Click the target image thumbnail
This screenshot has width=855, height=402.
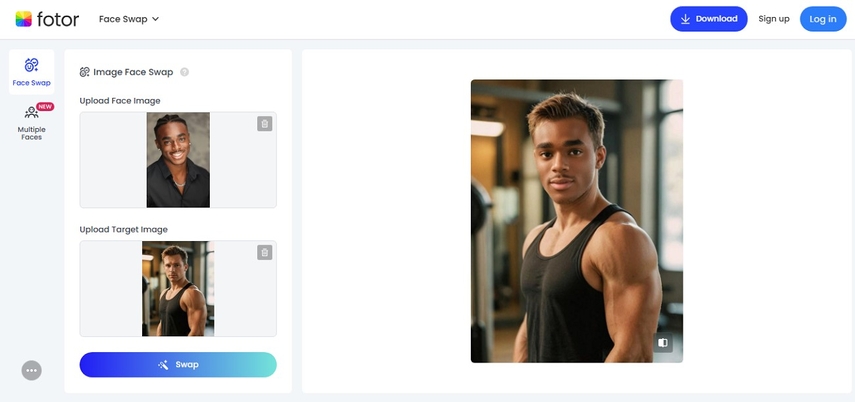pyautogui.click(x=178, y=289)
